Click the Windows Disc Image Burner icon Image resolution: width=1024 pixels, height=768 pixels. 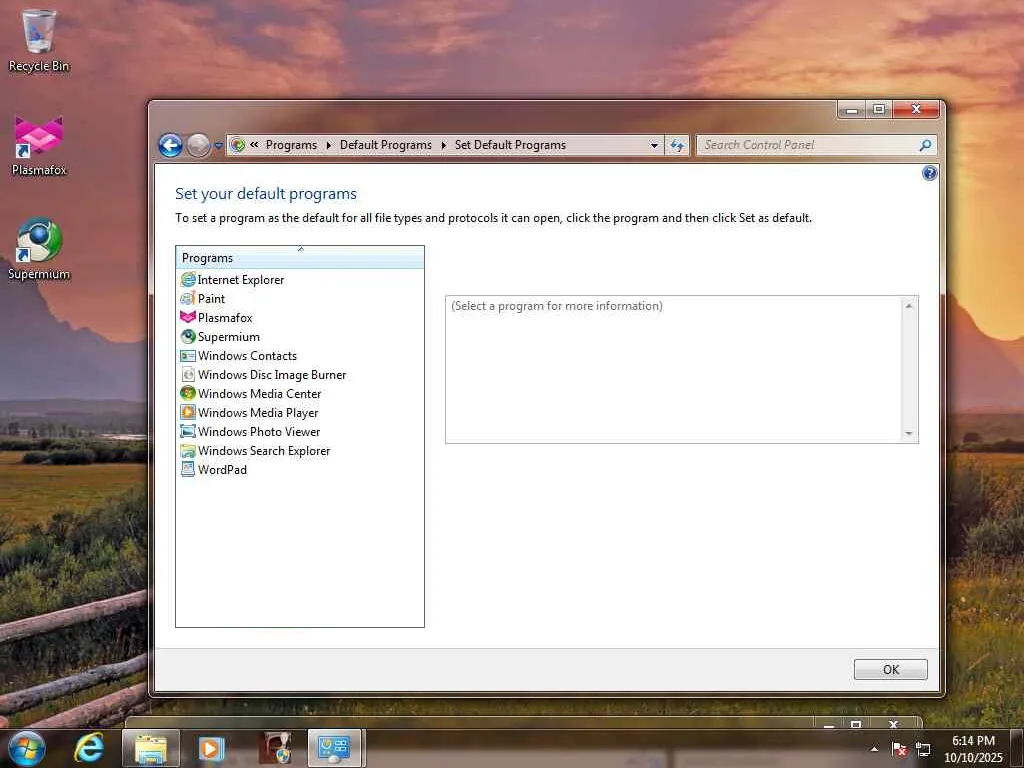point(188,374)
